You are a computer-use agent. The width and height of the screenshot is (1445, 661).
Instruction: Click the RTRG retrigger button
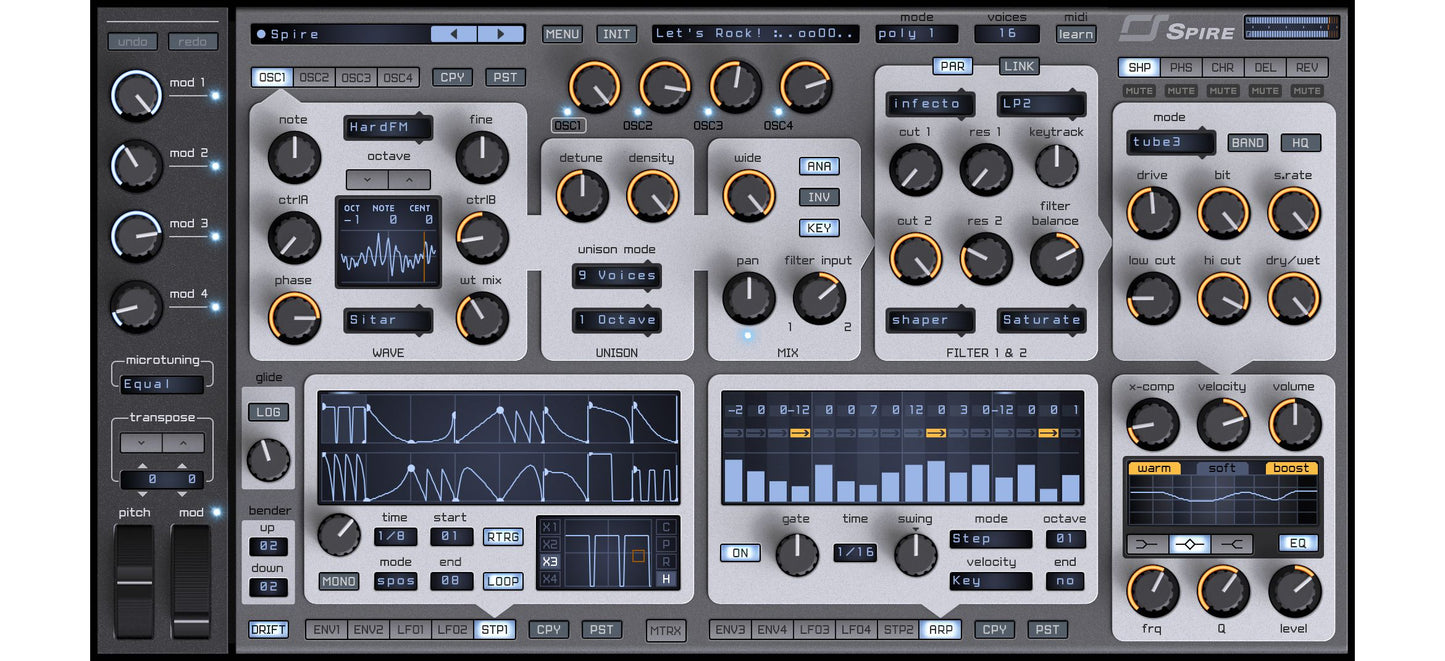point(502,536)
